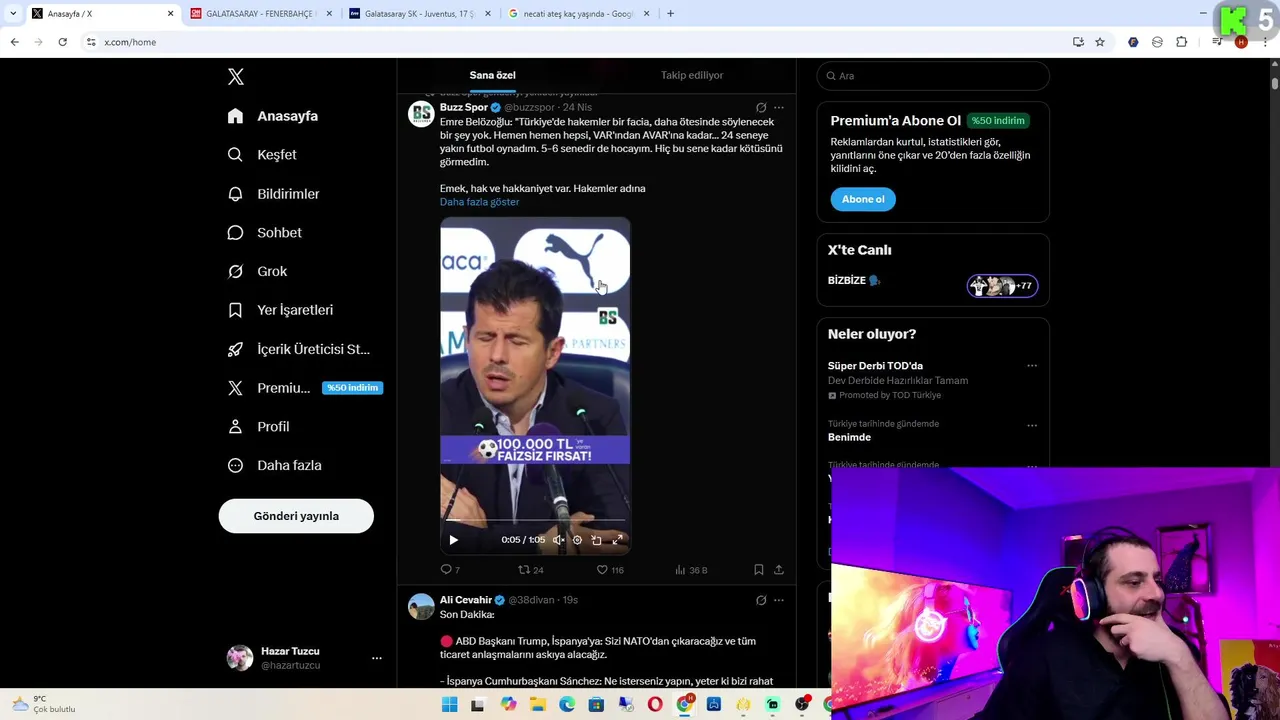The image size is (1280, 720).
Task: Open Buzz Spor profile avatar
Action: (421, 113)
